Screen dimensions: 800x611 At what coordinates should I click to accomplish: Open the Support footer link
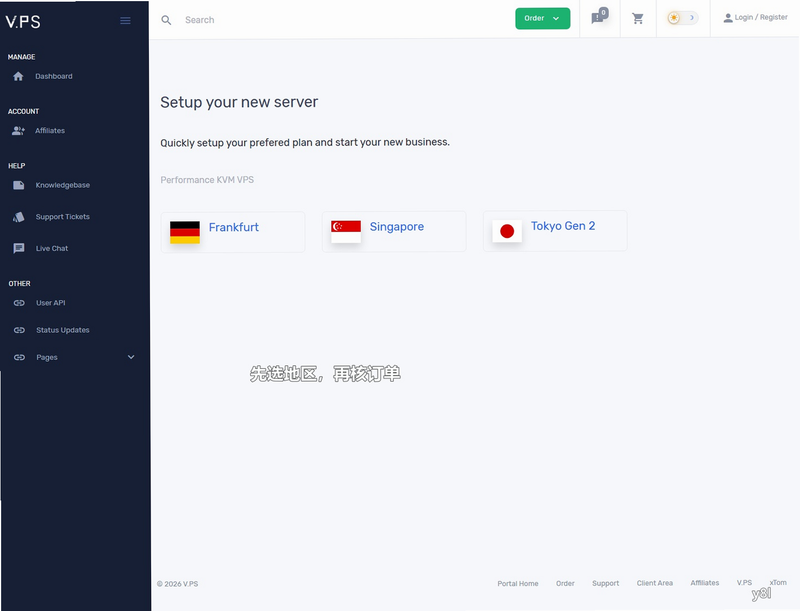[x=606, y=583]
